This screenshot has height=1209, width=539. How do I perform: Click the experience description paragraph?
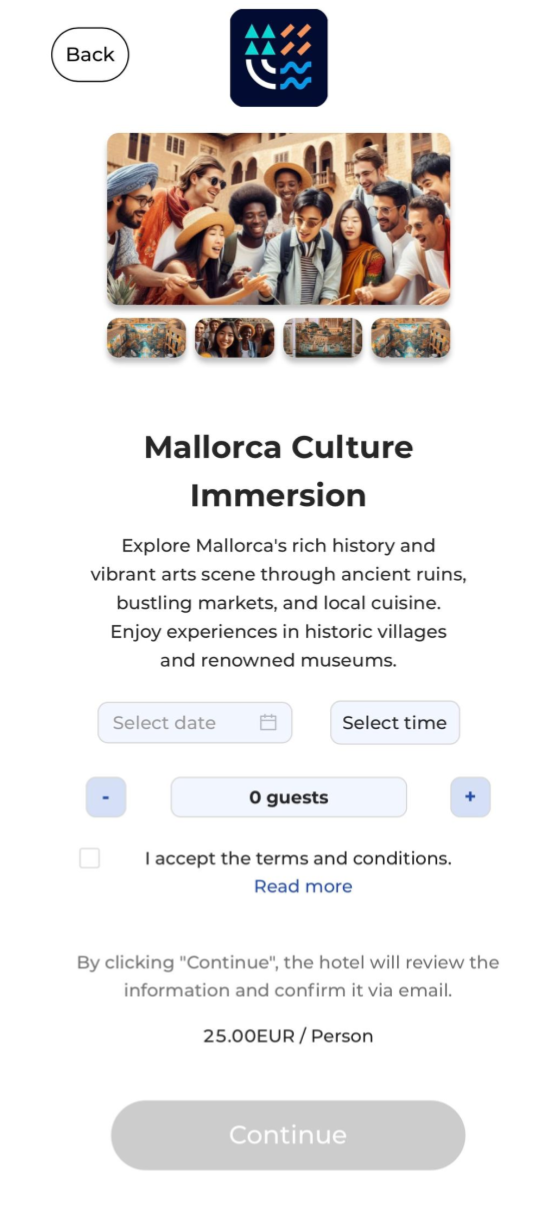click(279, 603)
